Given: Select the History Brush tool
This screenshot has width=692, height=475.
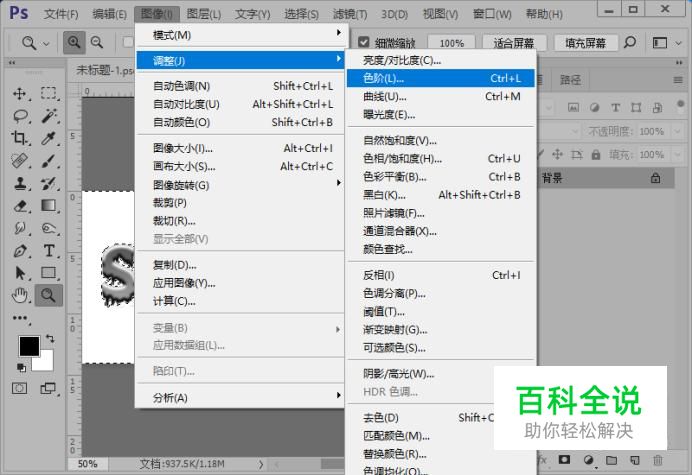Looking at the screenshot, I should click(49, 183).
